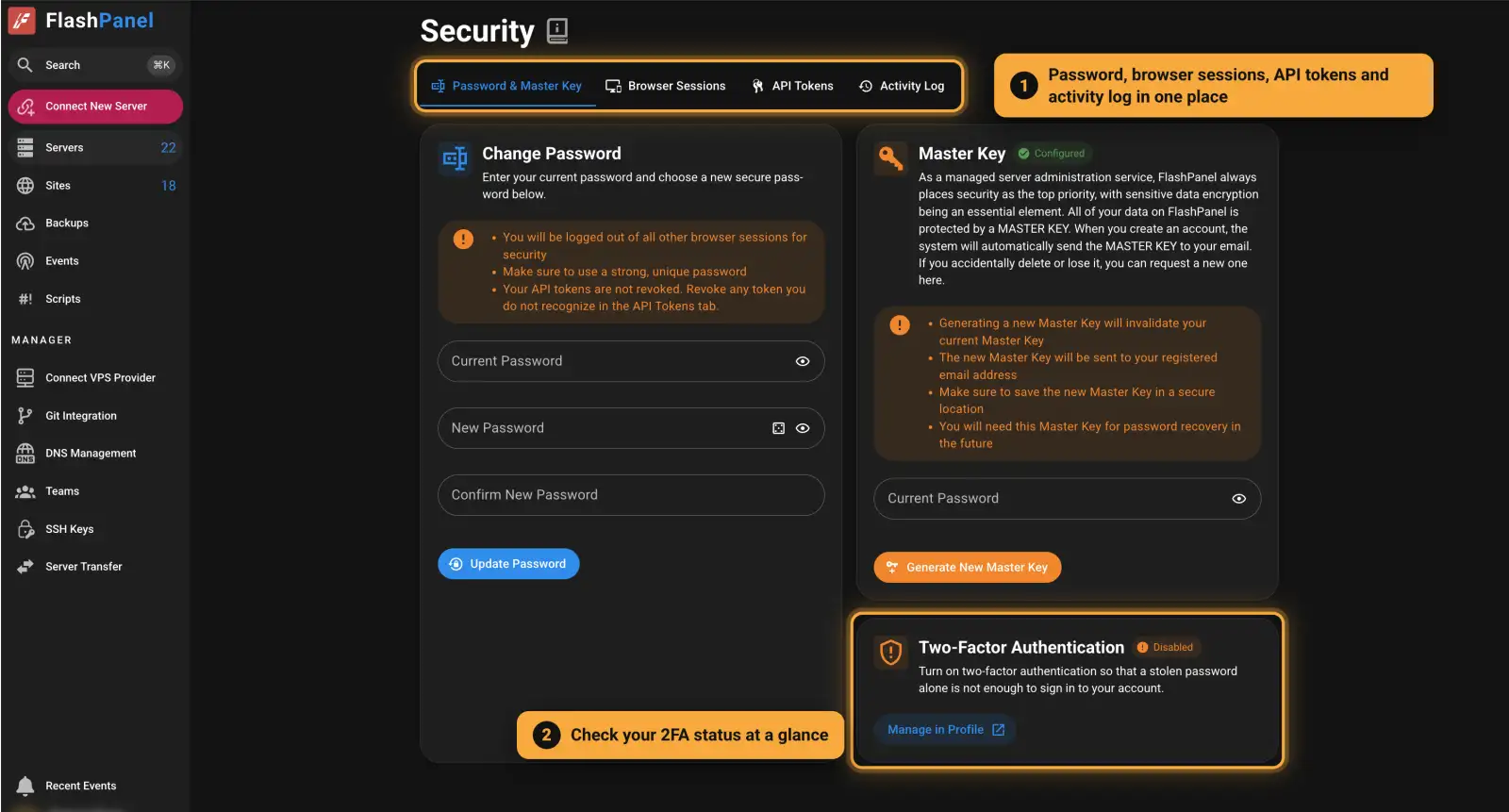
Task: Click the external-link icon beside Manage in Profile
Action: tap(998, 730)
